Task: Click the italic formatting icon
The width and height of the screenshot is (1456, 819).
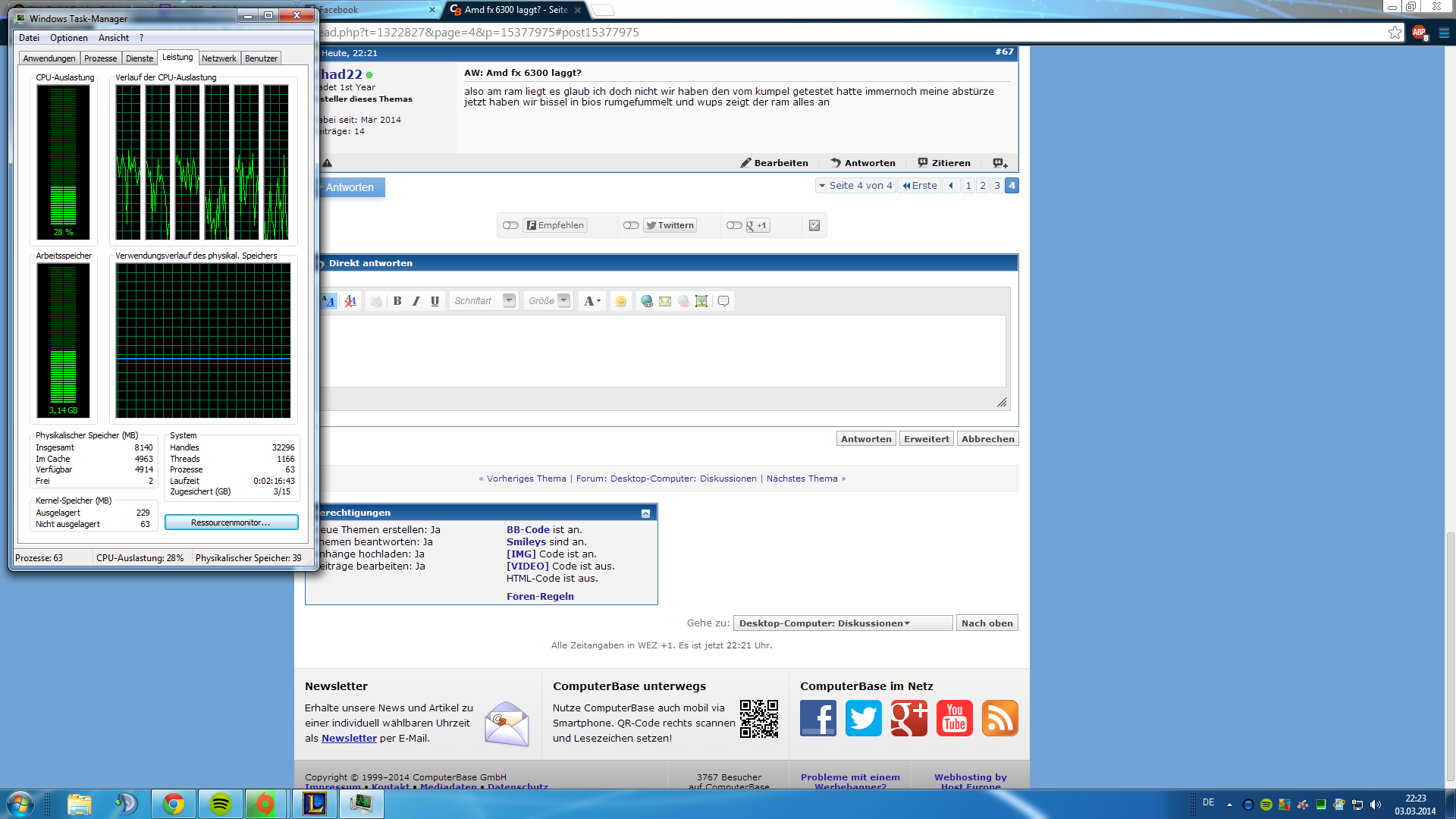Action: pos(416,301)
